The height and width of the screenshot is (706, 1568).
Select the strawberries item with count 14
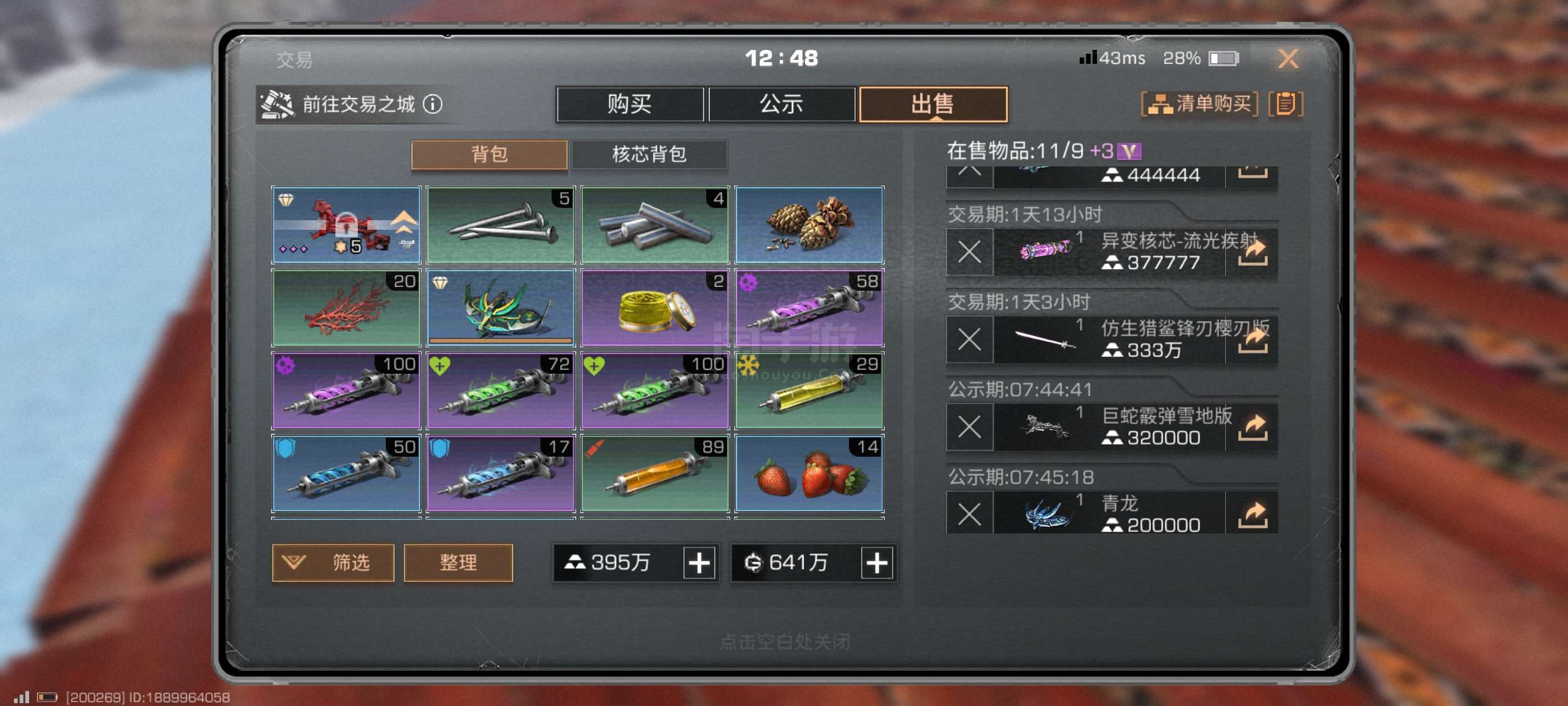pyautogui.click(x=809, y=473)
